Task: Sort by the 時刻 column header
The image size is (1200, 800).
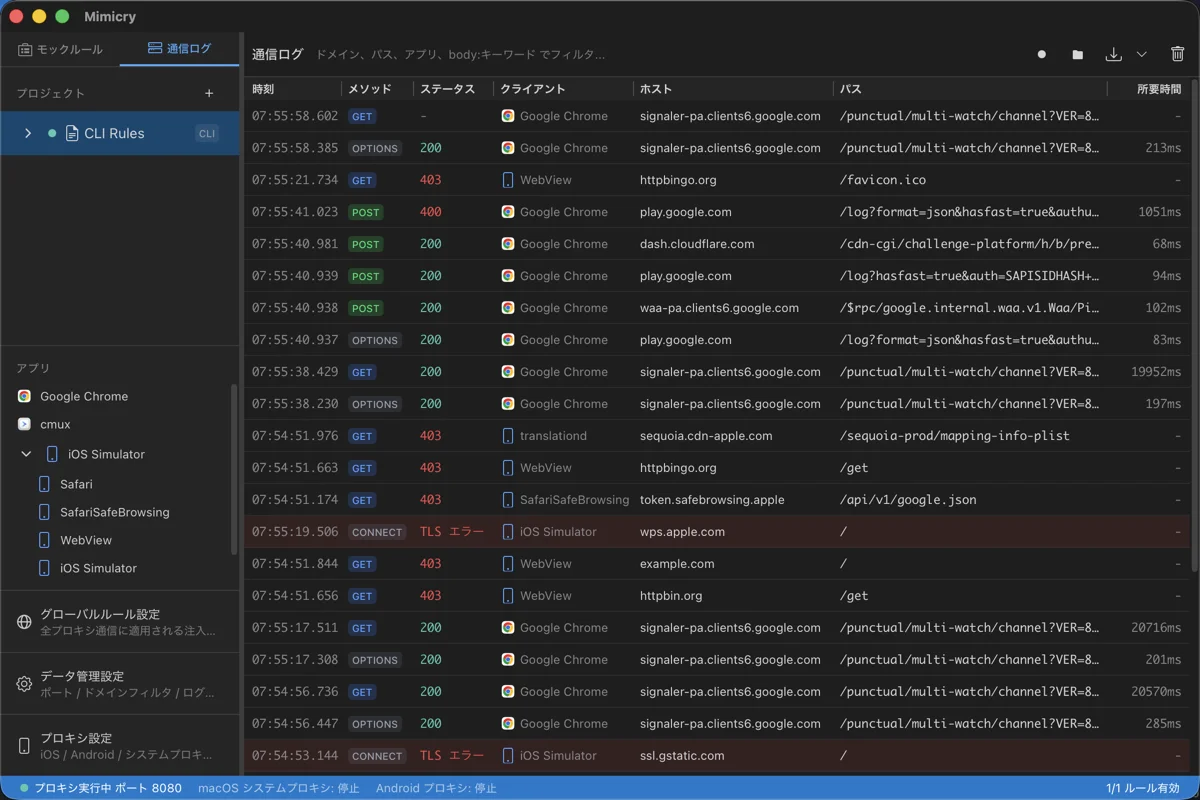Action: (x=264, y=89)
